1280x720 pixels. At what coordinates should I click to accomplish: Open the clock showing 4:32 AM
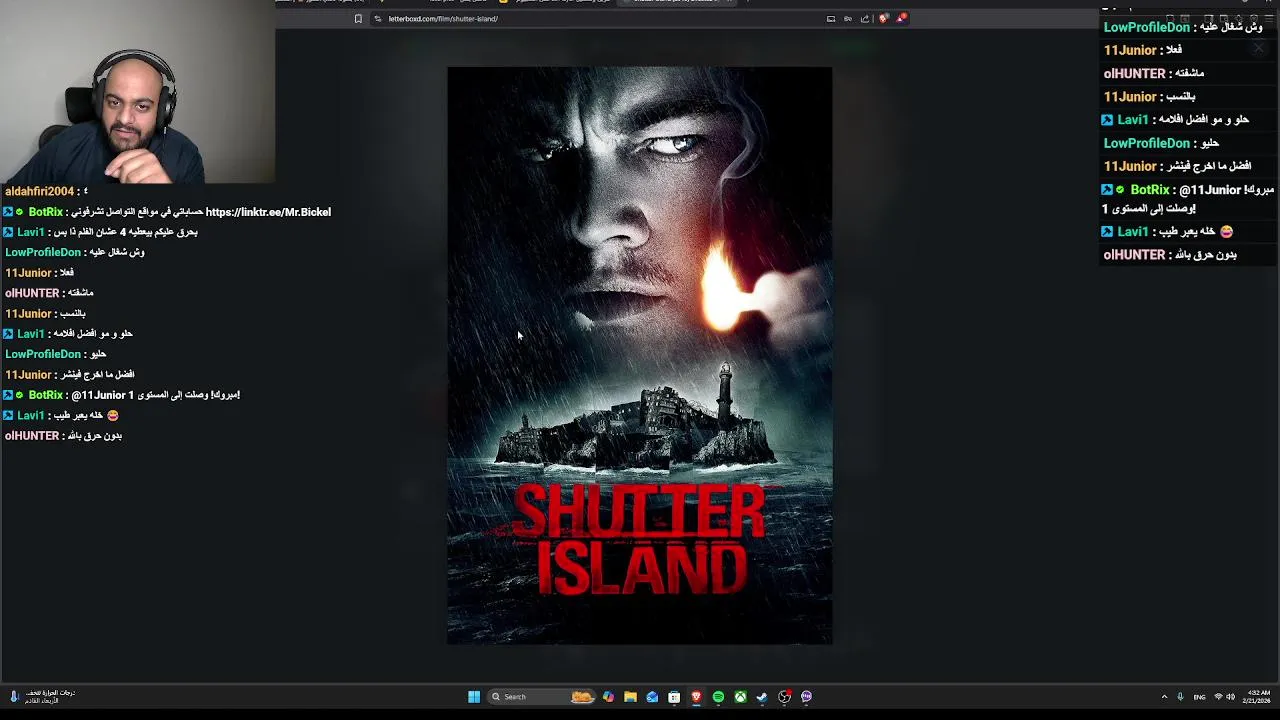click(1257, 697)
